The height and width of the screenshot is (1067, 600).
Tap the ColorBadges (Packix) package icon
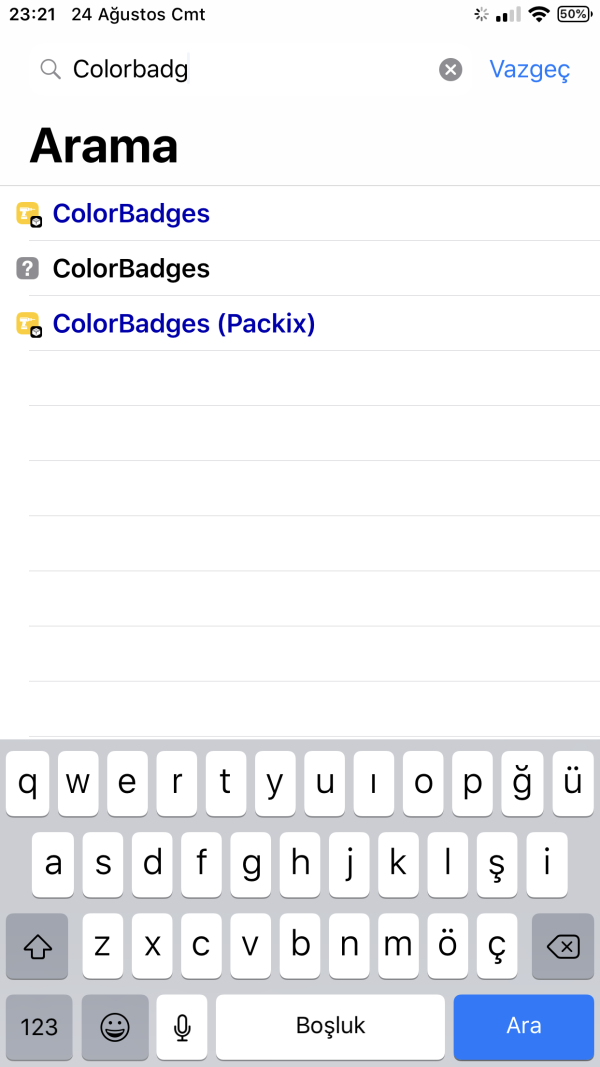28,324
